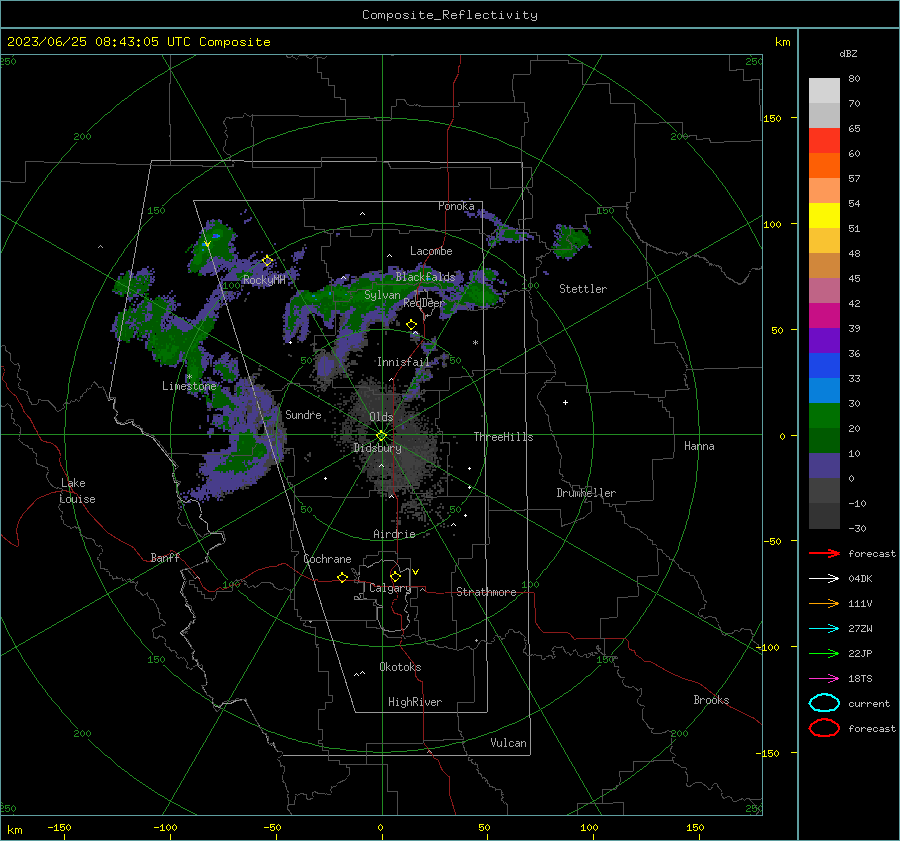Click the Limestone label
Image resolution: width=900 pixels, height=841 pixels.
click(x=189, y=386)
